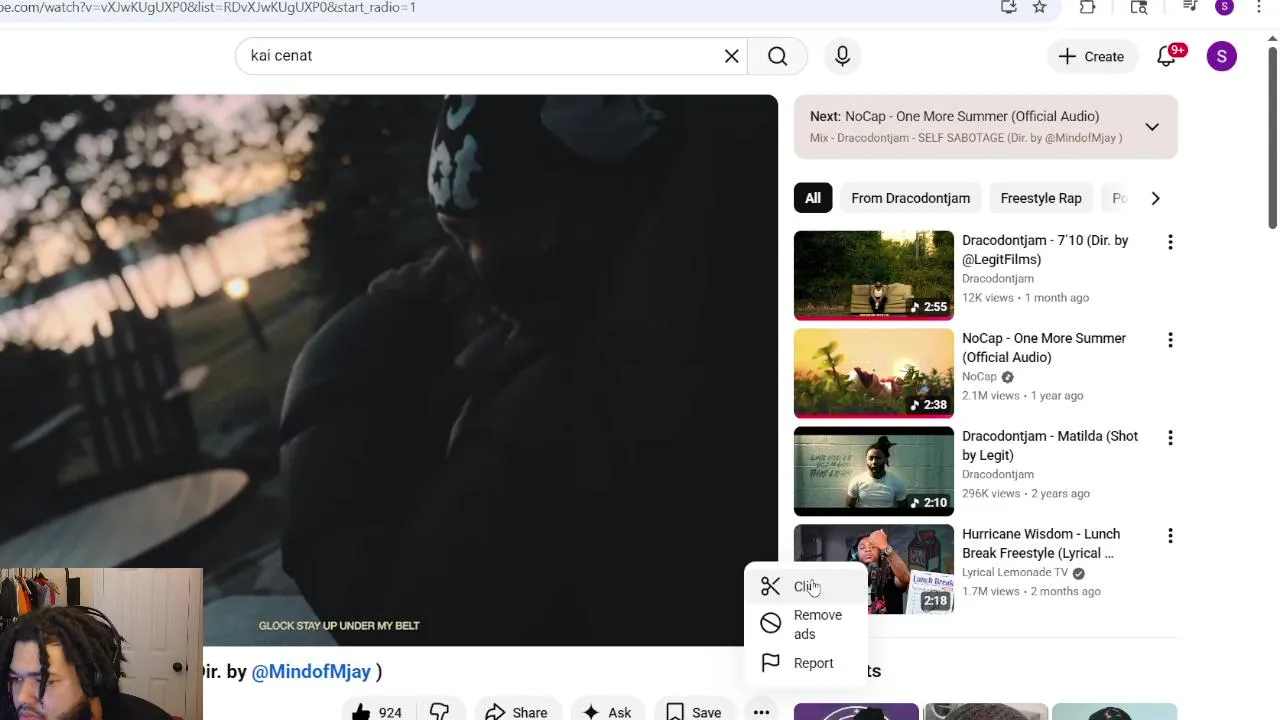The image size is (1280, 720).
Task: Open the account avatar menu
Action: coord(1221,56)
